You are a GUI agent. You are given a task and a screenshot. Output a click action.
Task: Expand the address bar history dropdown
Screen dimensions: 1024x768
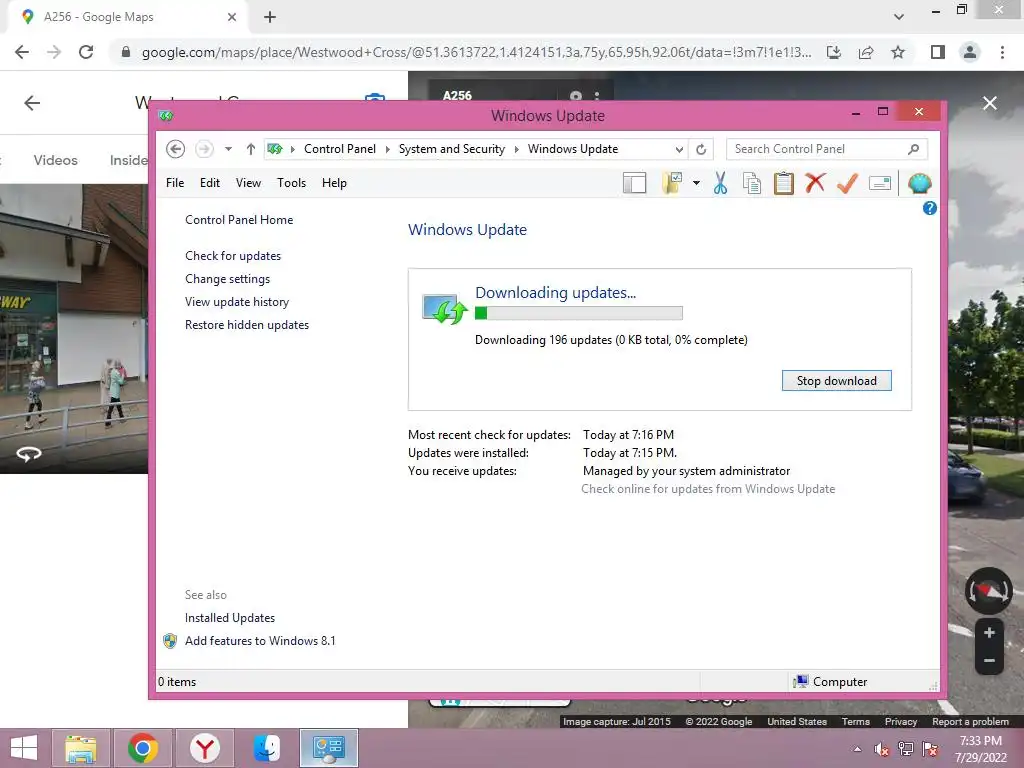point(679,149)
